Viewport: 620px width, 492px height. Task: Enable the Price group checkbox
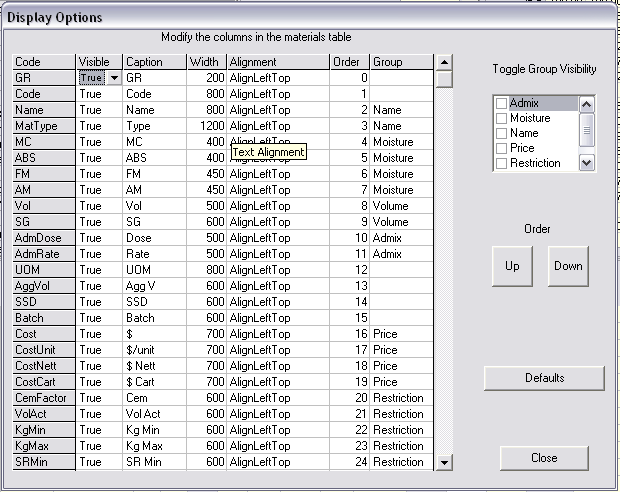(x=502, y=148)
